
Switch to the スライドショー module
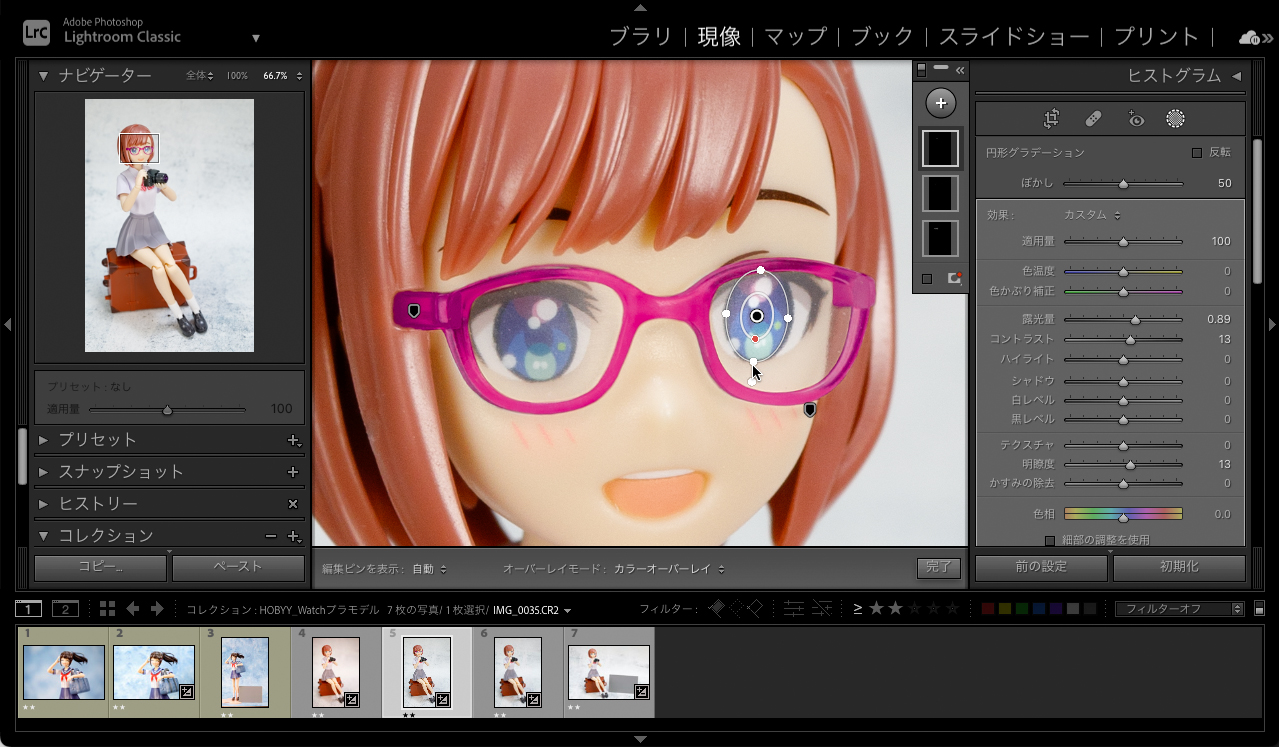tap(1014, 37)
